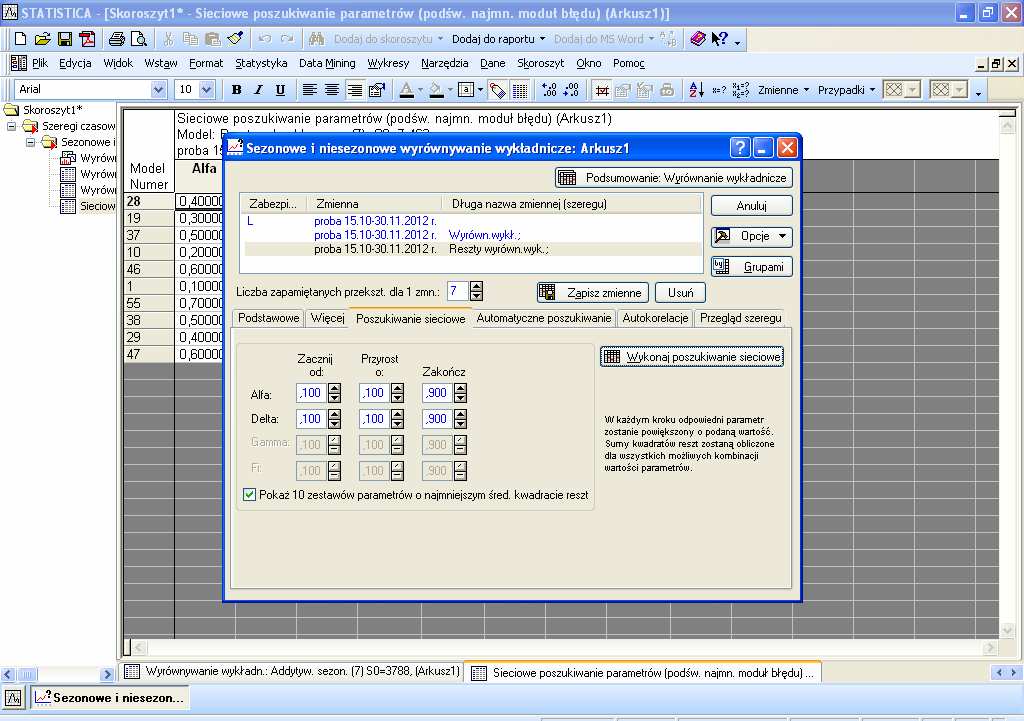Click Podsumowanie: Wyrównanie wykładnicze button
This screenshot has width=1024, height=721.
click(x=673, y=178)
